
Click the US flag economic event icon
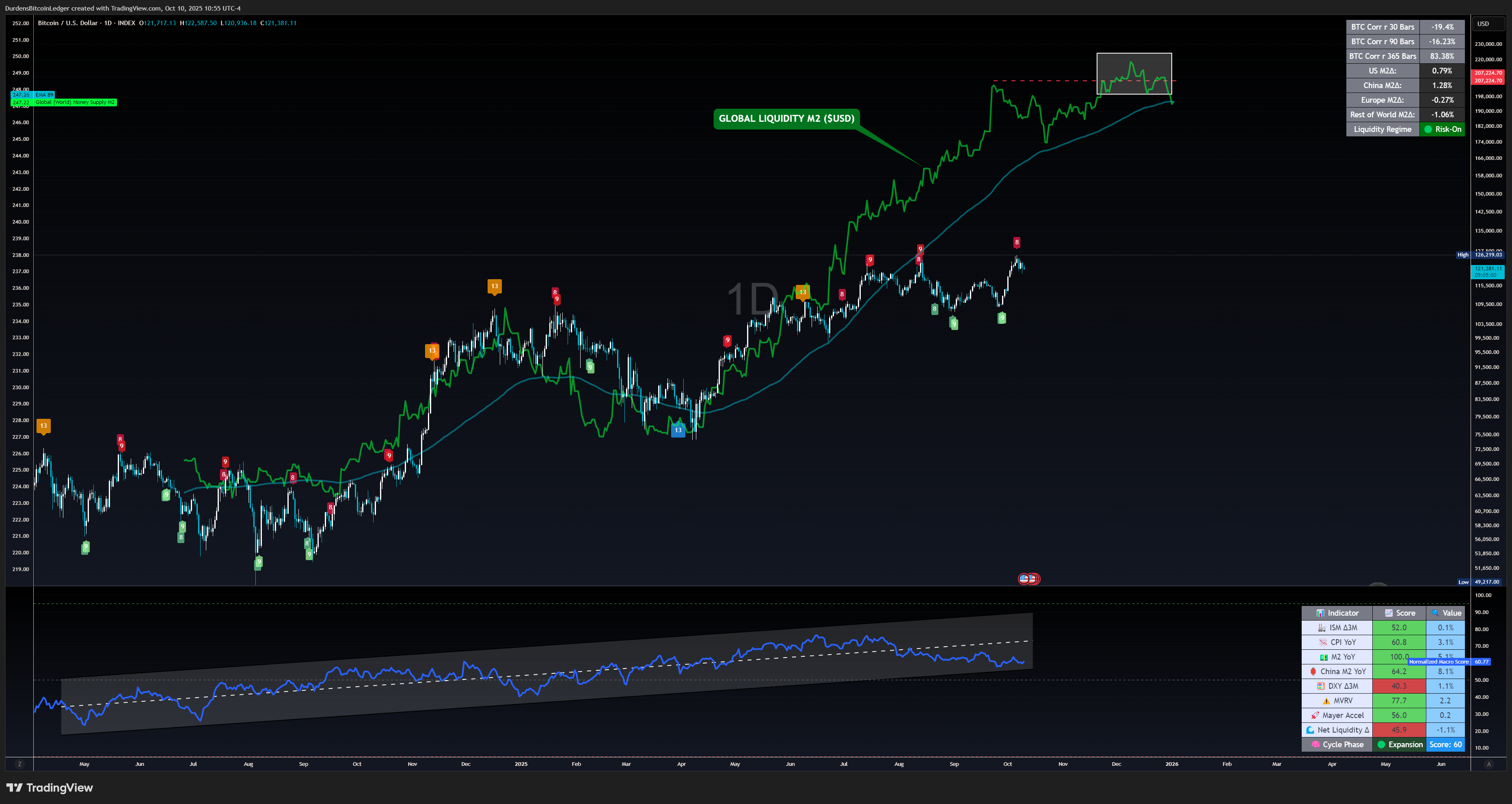click(1024, 579)
